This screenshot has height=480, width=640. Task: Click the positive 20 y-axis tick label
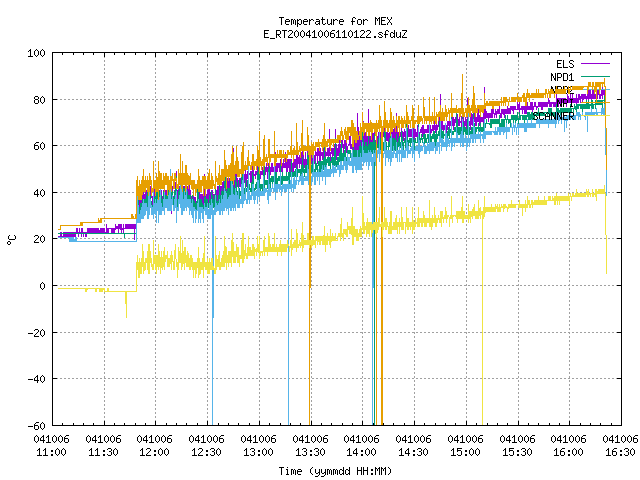39,239
